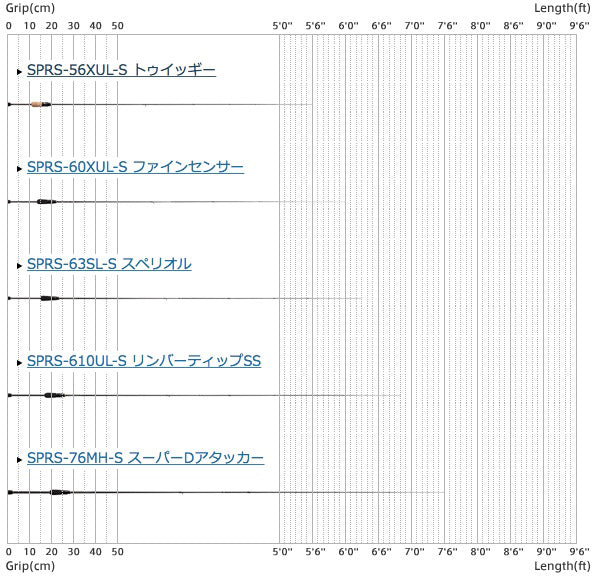Viewport: 599px width, 579px height.
Task: Click arrow bullet beside SPRS-56XUL-S
Action: click(x=19, y=71)
